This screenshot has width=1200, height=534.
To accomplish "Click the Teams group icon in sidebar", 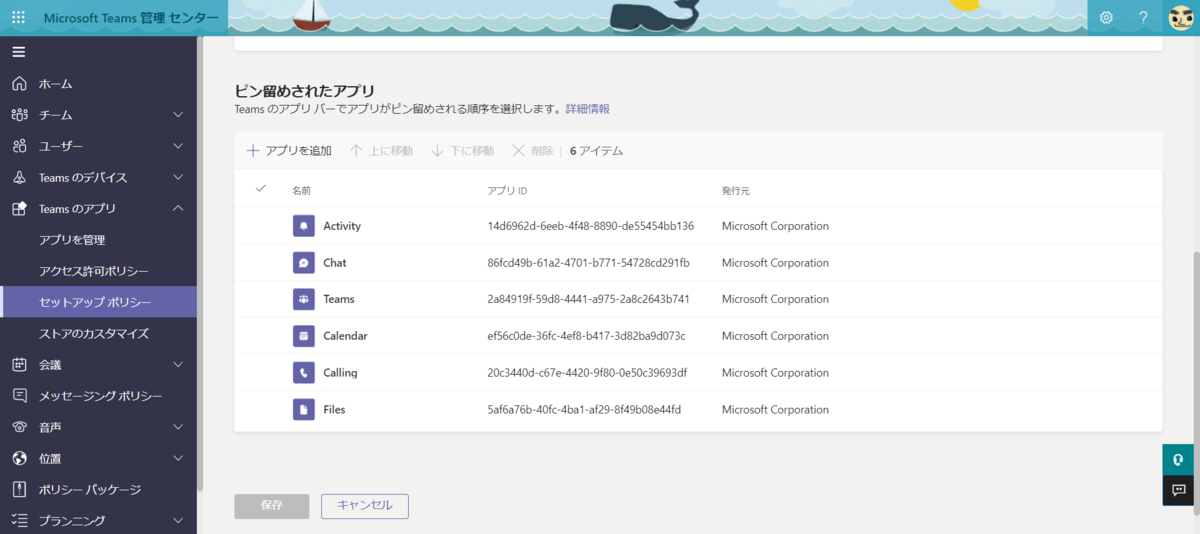I will [x=19, y=115].
